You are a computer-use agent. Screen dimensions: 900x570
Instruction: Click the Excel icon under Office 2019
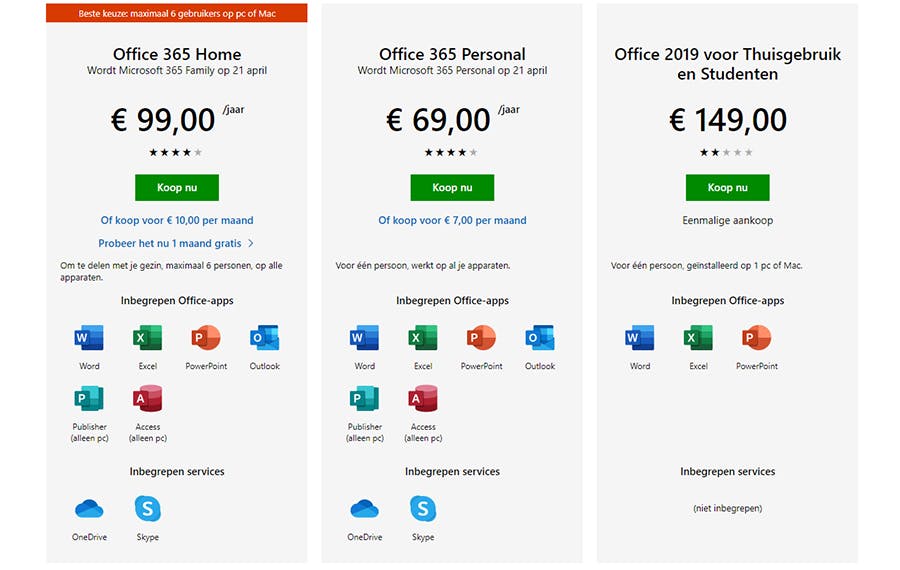(x=698, y=338)
